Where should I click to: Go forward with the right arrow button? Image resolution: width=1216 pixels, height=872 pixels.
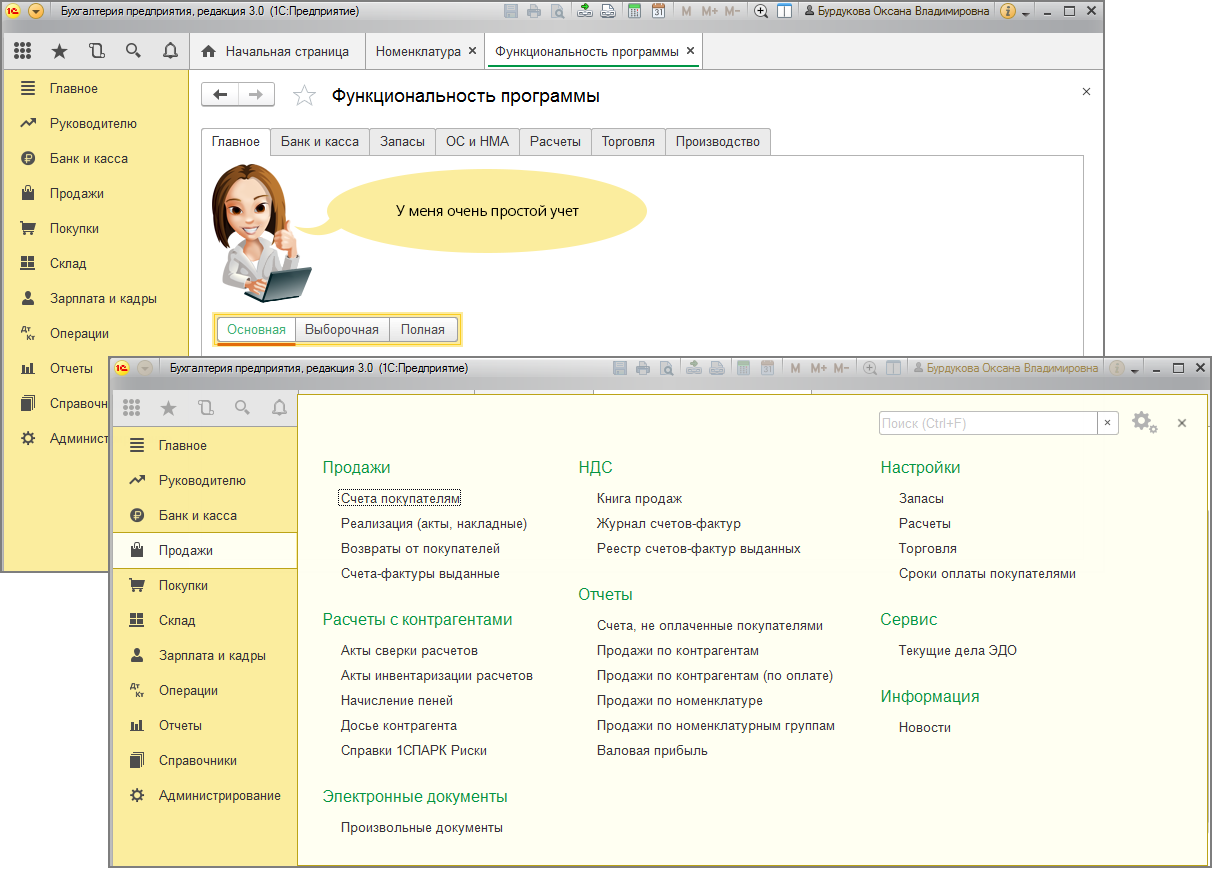[256, 95]
